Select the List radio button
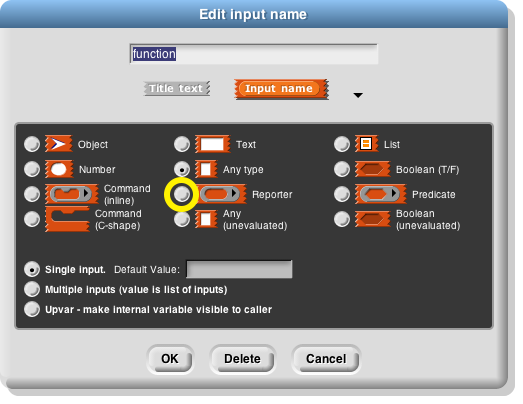This screenshot has width=523, height=404. (x=342, y=144)
